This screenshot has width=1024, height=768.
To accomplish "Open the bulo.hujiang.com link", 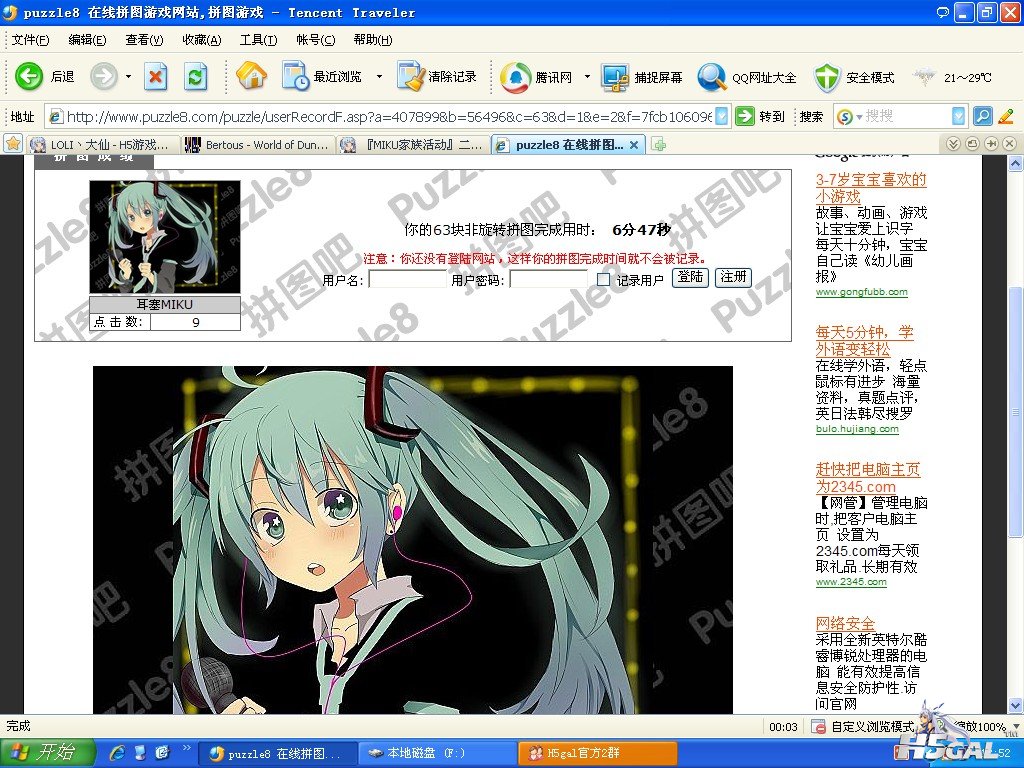I will tap(857, 429).
